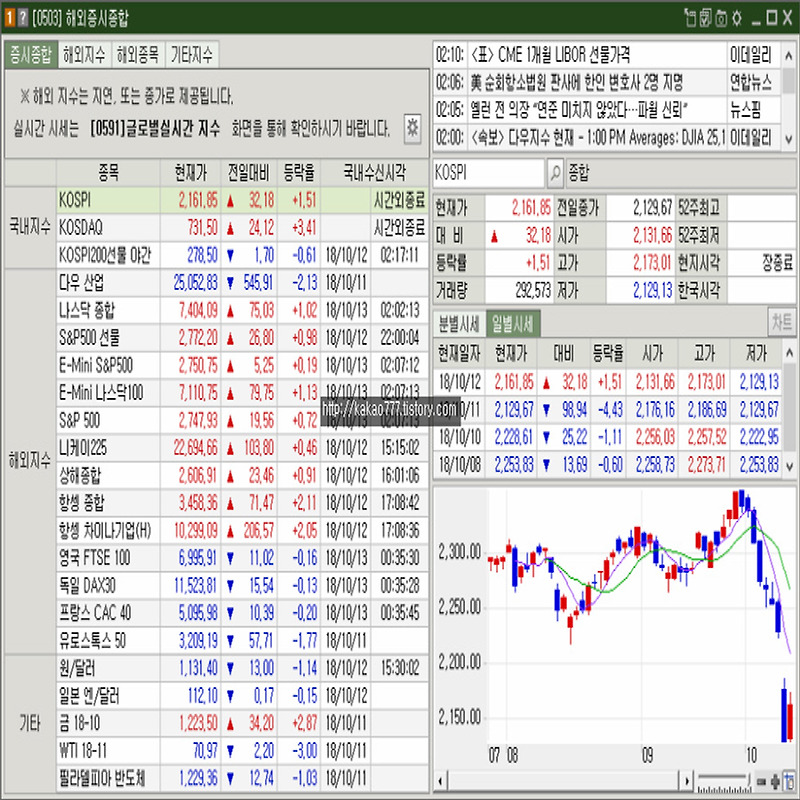Open the 기타지수 tab
The image size is (800, 800).
point(191,55)
